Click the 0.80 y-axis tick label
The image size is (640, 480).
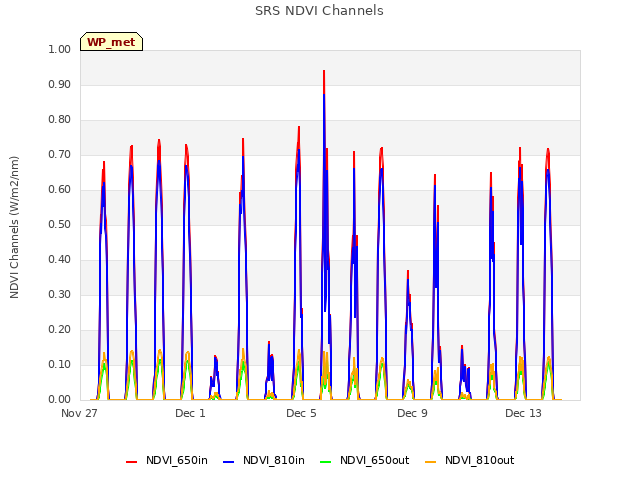(60, 120)
